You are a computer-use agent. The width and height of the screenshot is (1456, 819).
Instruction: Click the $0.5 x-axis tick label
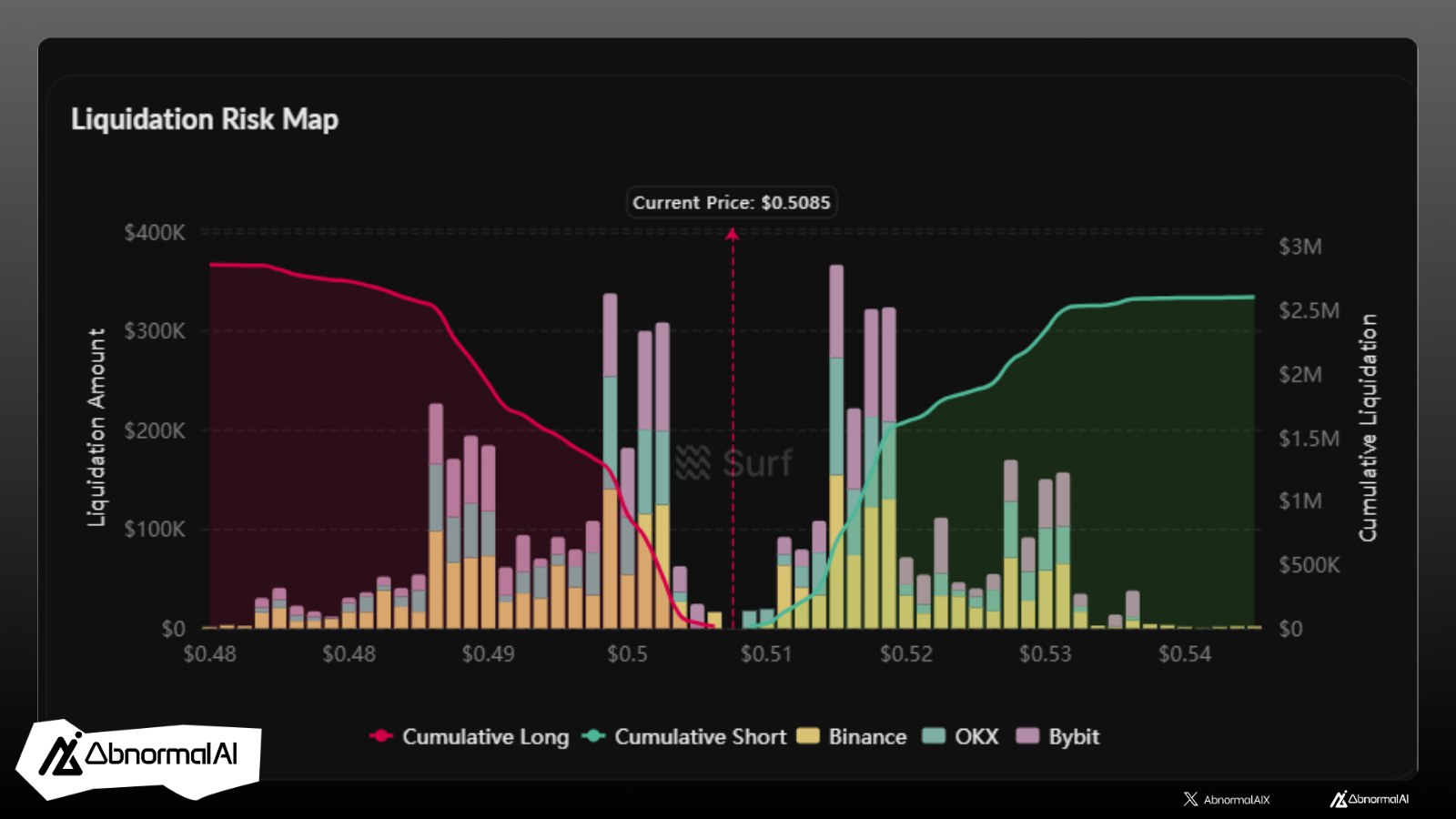(x=627, y=654)
